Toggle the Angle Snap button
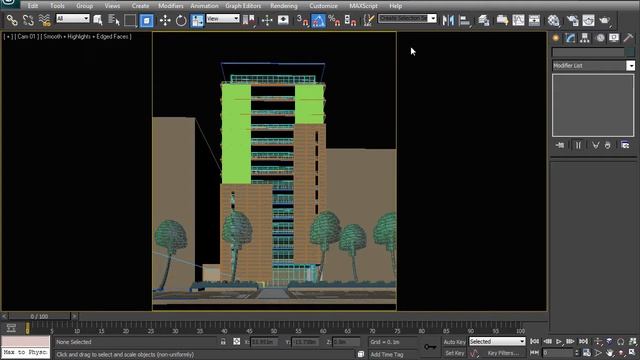This screenshot has height=360, width=640. coord(318,20)
